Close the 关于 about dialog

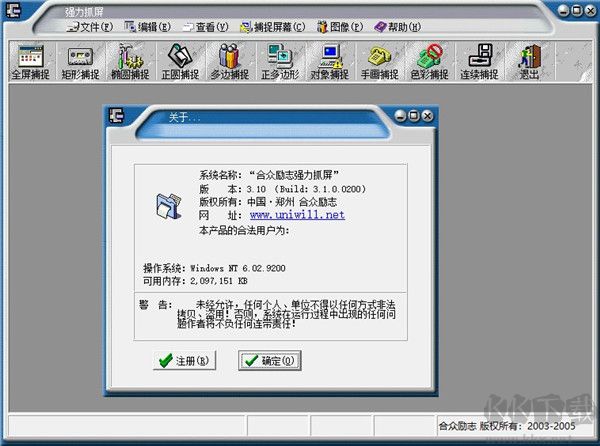[x=428, y=116]
